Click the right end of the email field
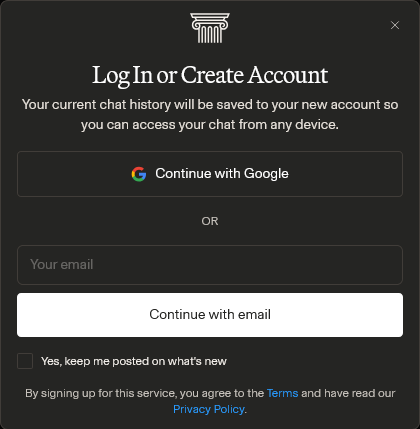Screen dimensions: 420x429 pyautogui.click(x=390, y=265)
